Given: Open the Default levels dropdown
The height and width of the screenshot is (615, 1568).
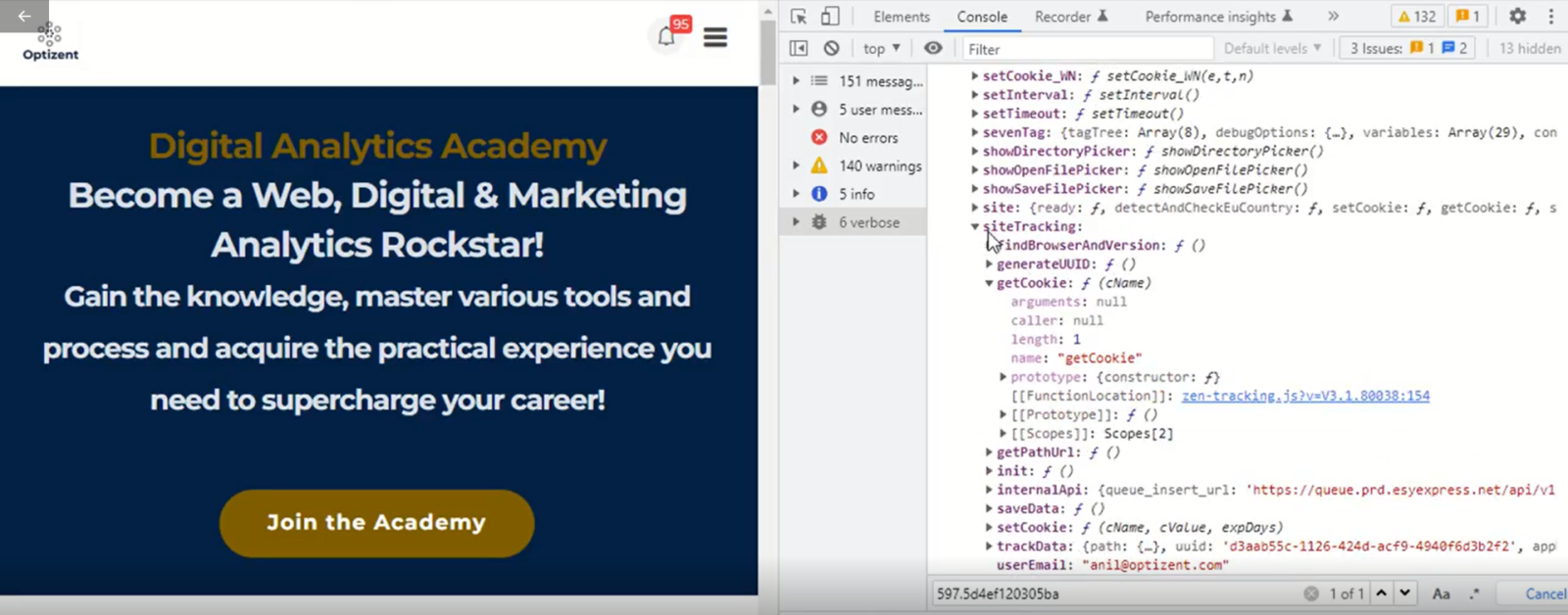Looking at the screenshot, I should tap(1272, 48).
